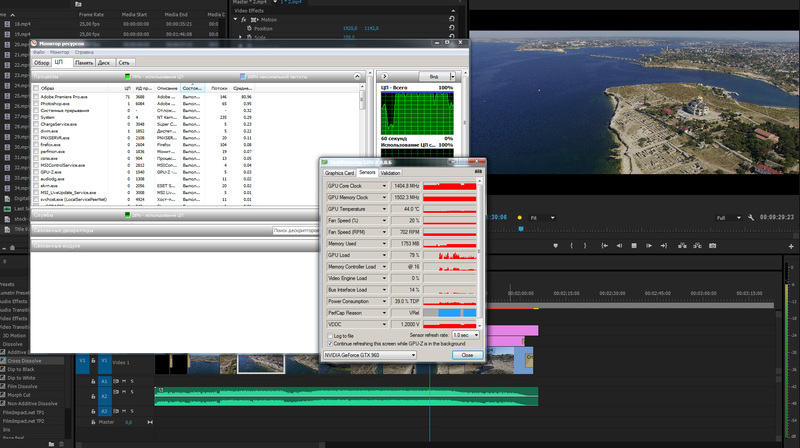Create new custom bin in Effects panel
This screenshot has height=448, width=800.
[51, 444]
